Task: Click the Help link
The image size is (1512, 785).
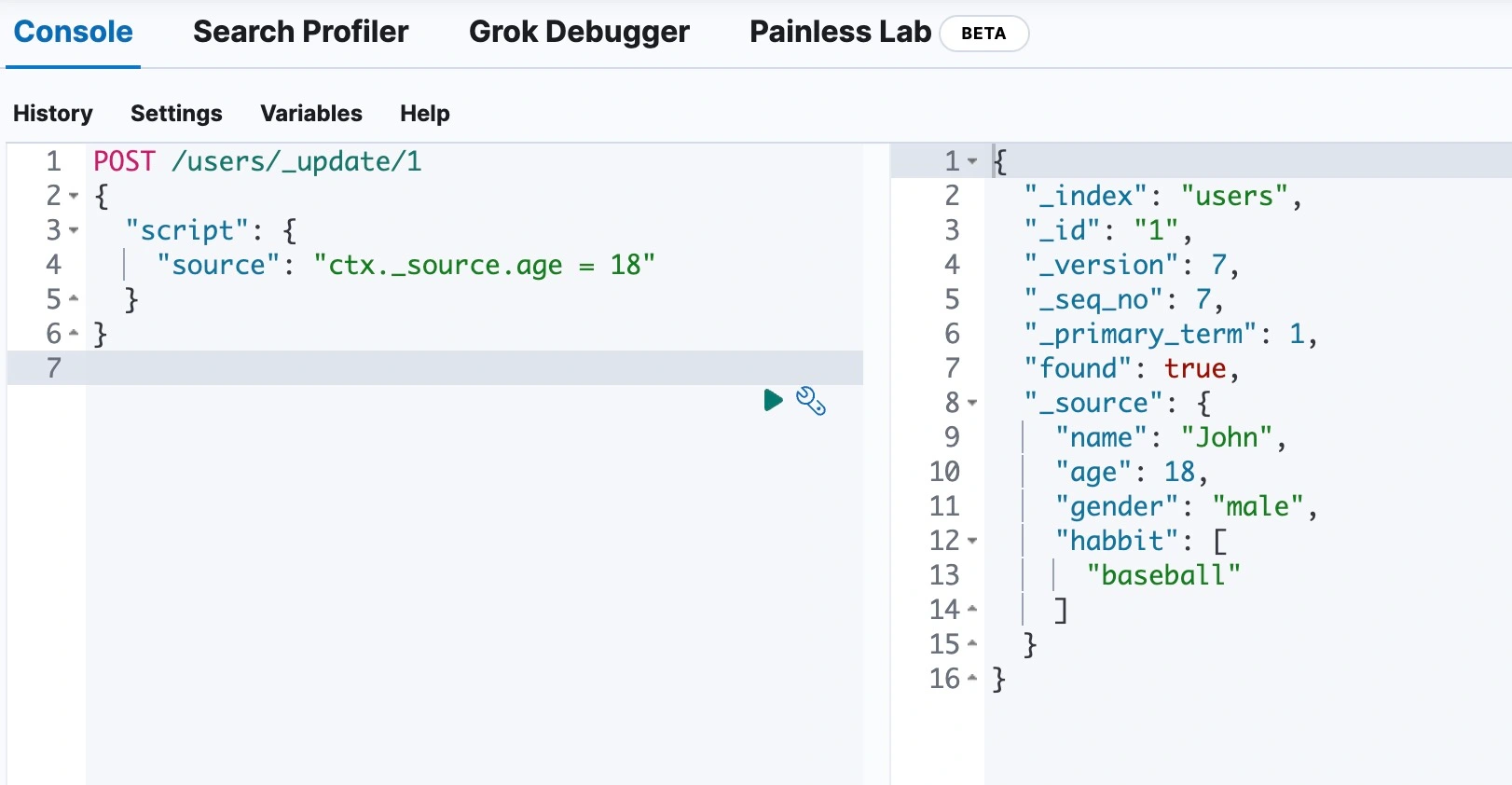Action: tap(424, 114)
